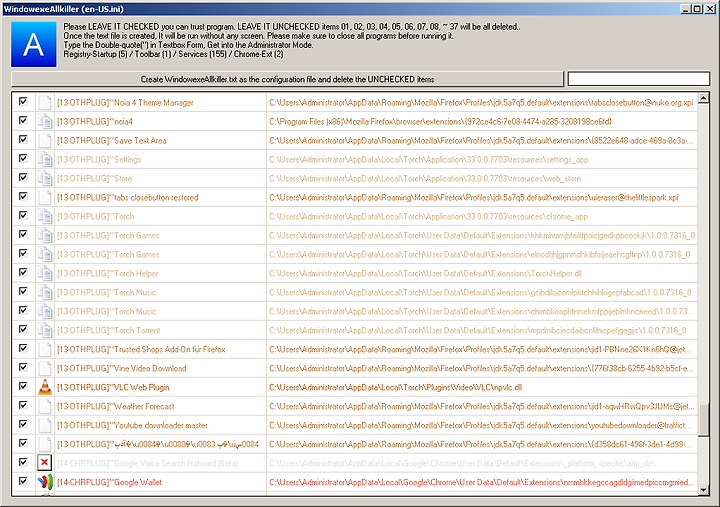Select the '[14-CHRPLUG]""Google Wallet' name text

click(109, 482)
